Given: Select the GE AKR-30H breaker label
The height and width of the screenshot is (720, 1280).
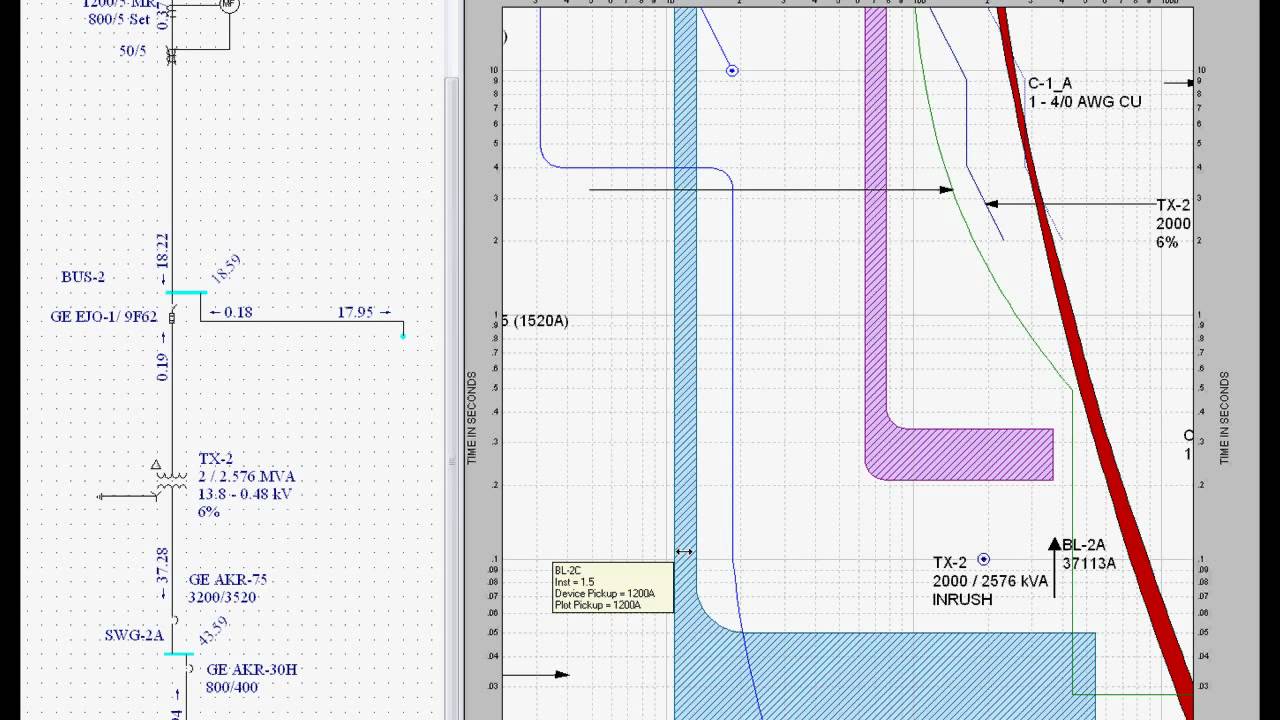Looking at the screenshot, I should coord(252,670).
